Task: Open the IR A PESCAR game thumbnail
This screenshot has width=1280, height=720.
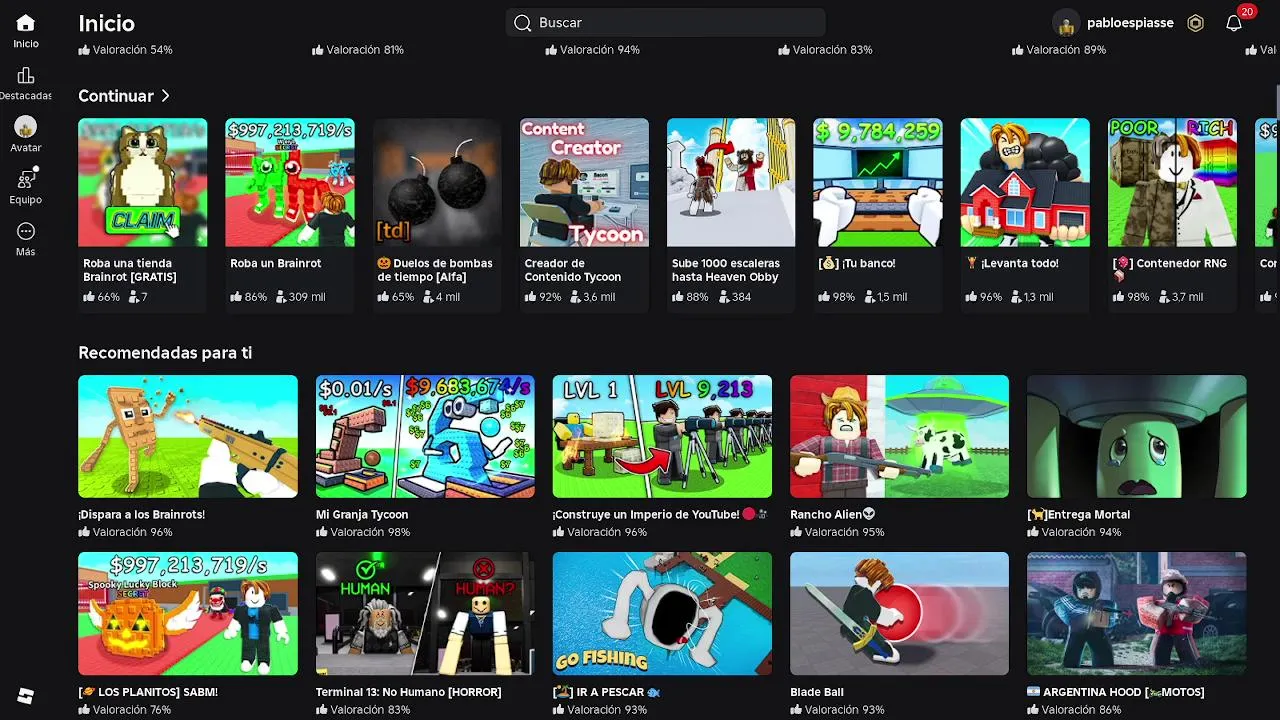Action: click(662, 613)
